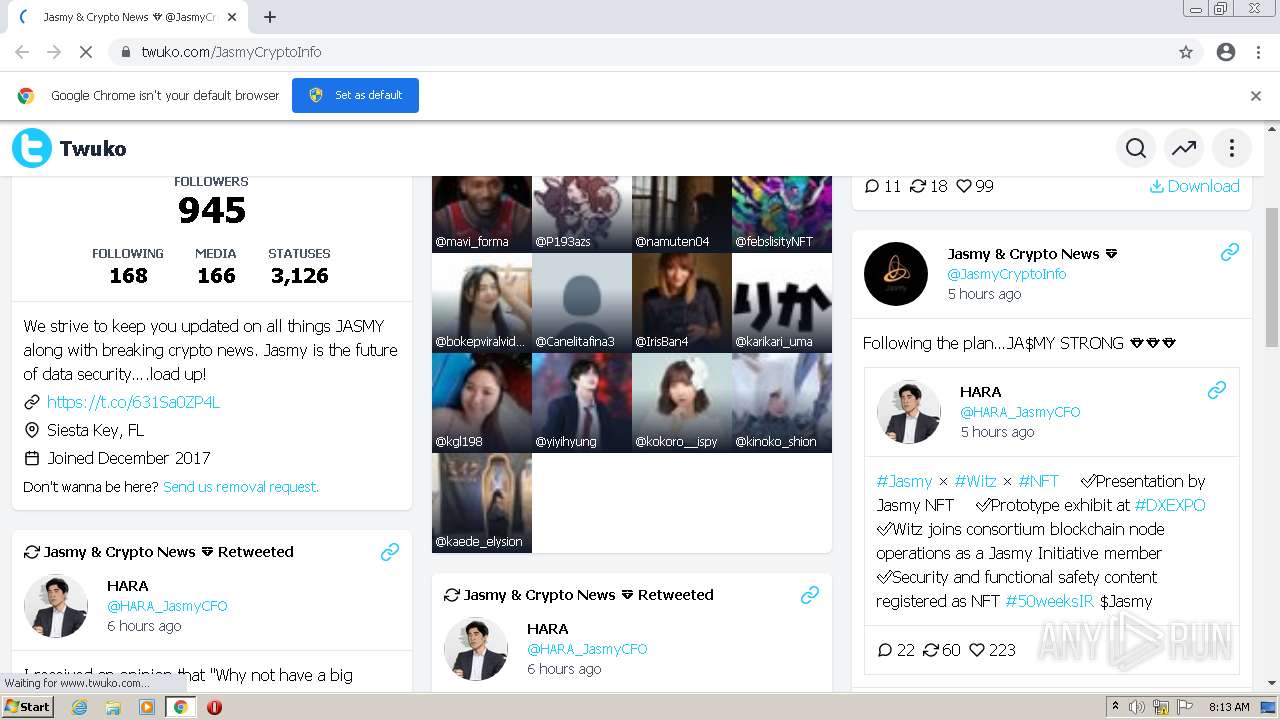
Task: Select the Jasmy & Crypto News browser tab
Action: point(128,17)
